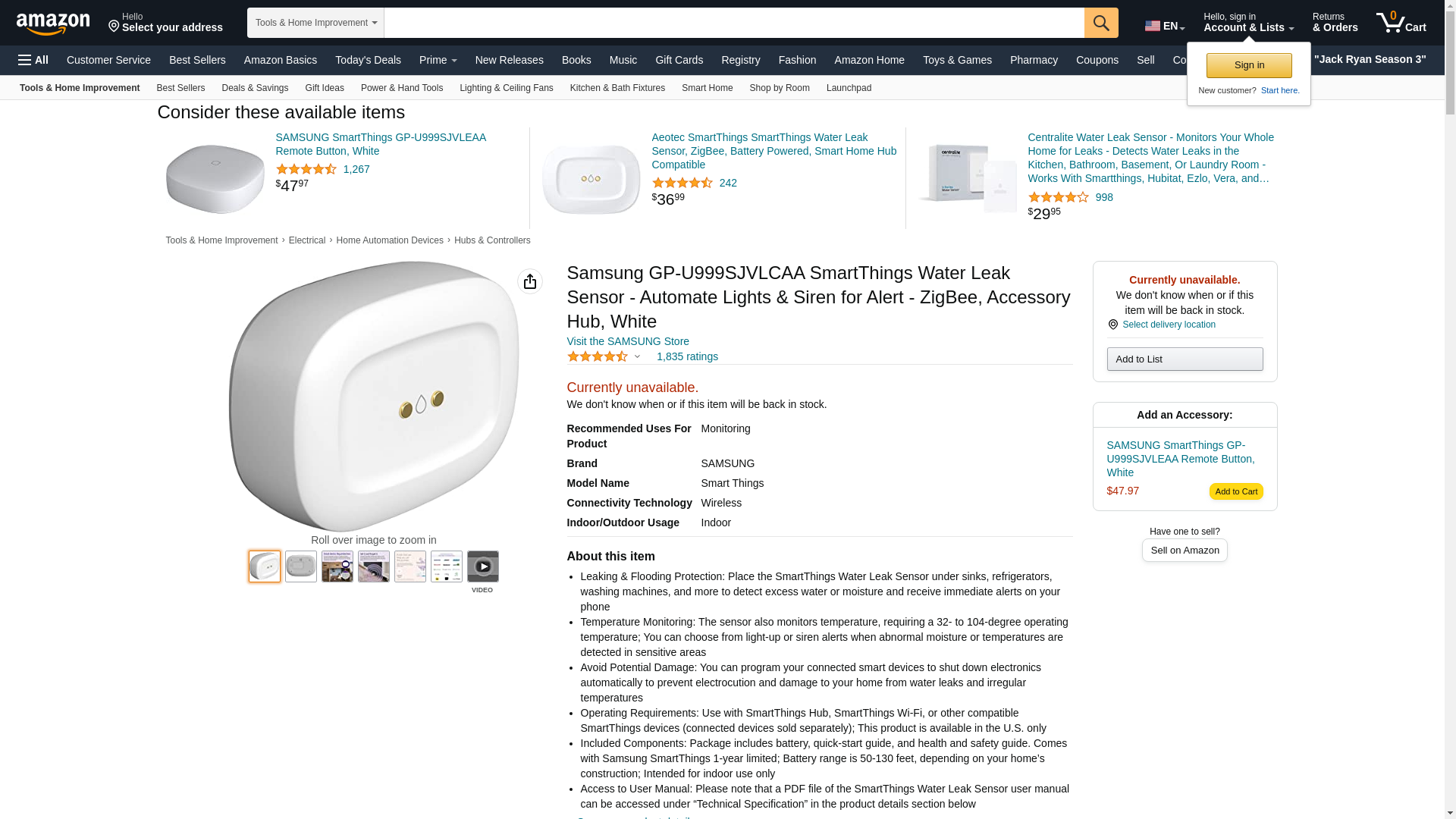Open the shopping cart
This screenshot has width=1456, height=819.
1401,23
